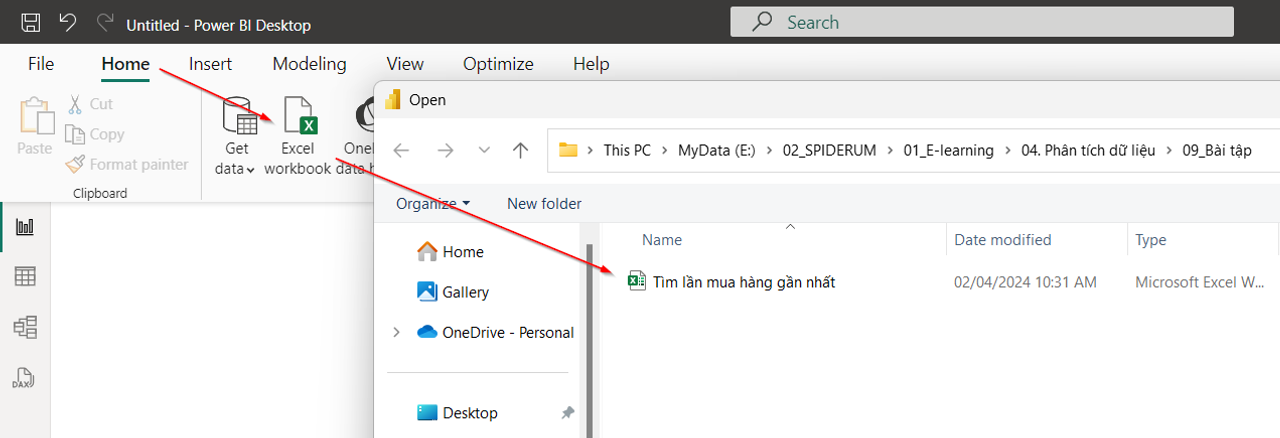Click the Power BI icon in Open dialog title

393,100
